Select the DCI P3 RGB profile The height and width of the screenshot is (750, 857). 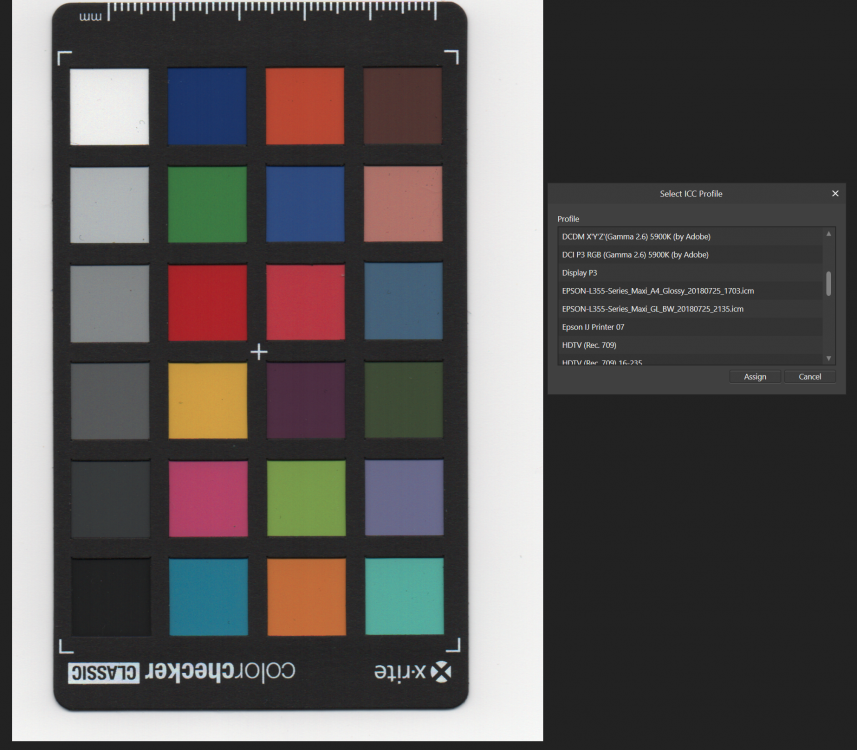pos(636,255)
